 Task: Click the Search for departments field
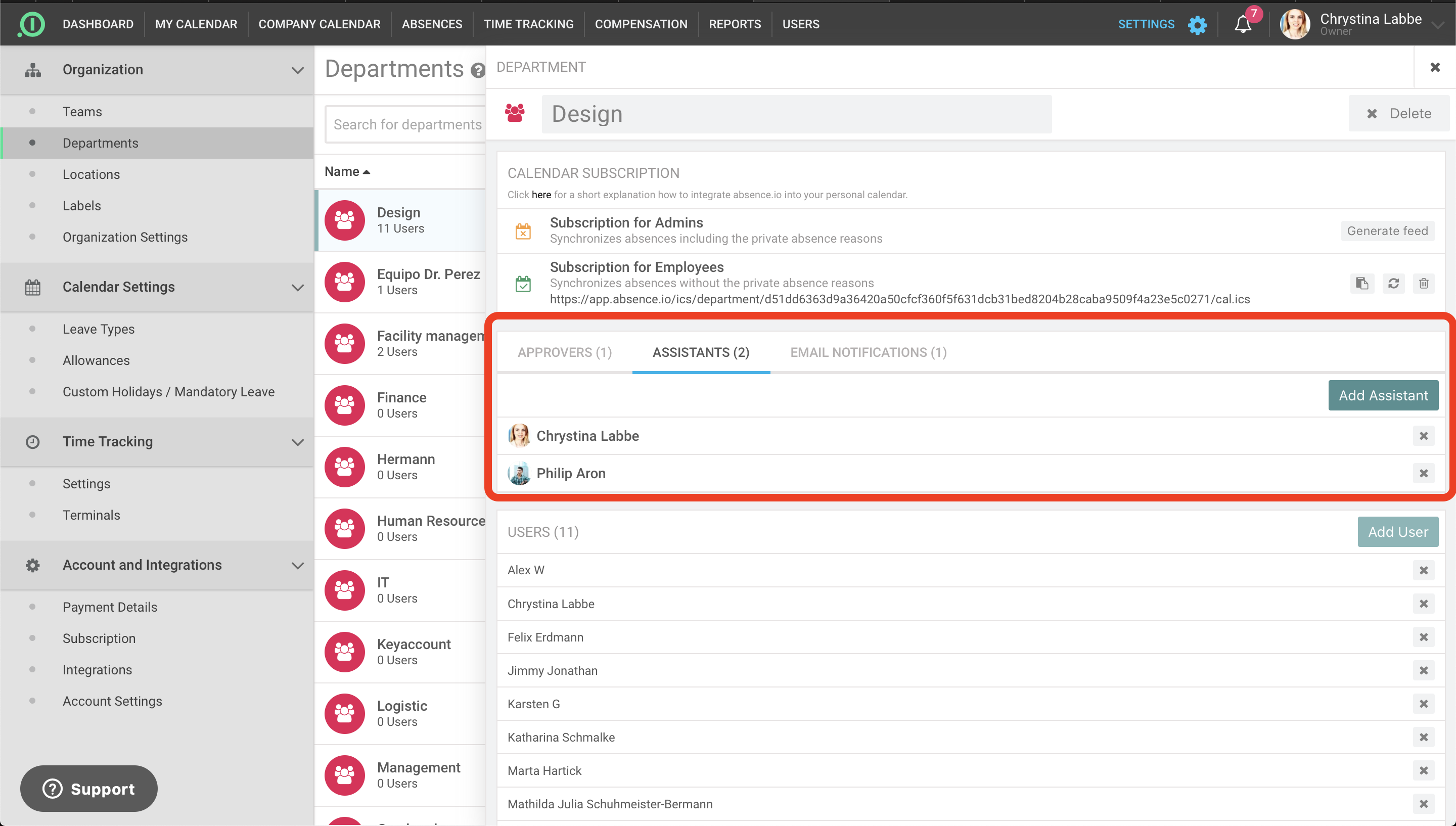click(x=406, y=124)
